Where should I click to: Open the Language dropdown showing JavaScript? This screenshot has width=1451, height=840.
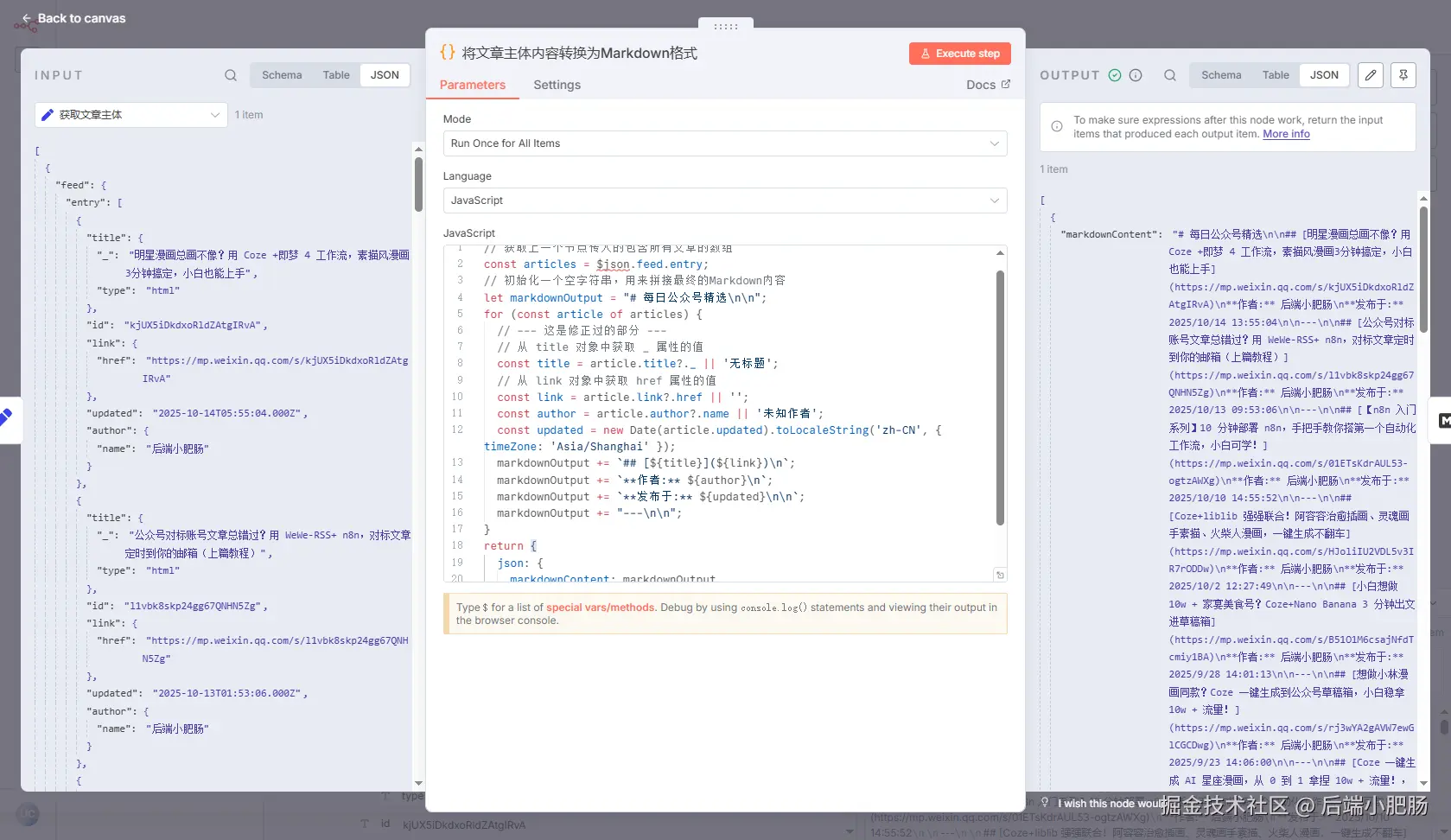(724, 200)
